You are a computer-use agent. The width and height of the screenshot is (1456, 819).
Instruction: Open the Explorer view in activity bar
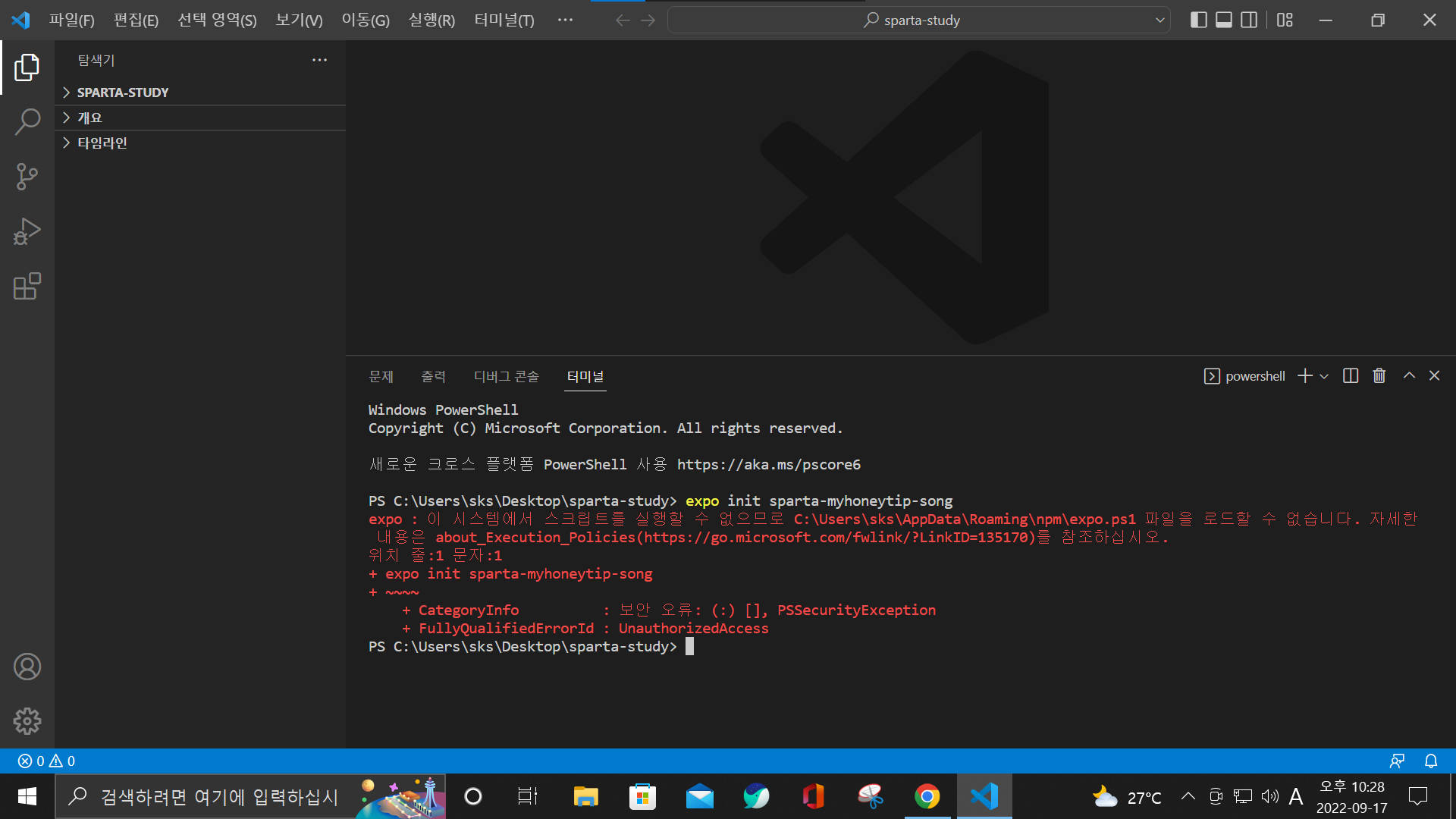pos(27,67)
